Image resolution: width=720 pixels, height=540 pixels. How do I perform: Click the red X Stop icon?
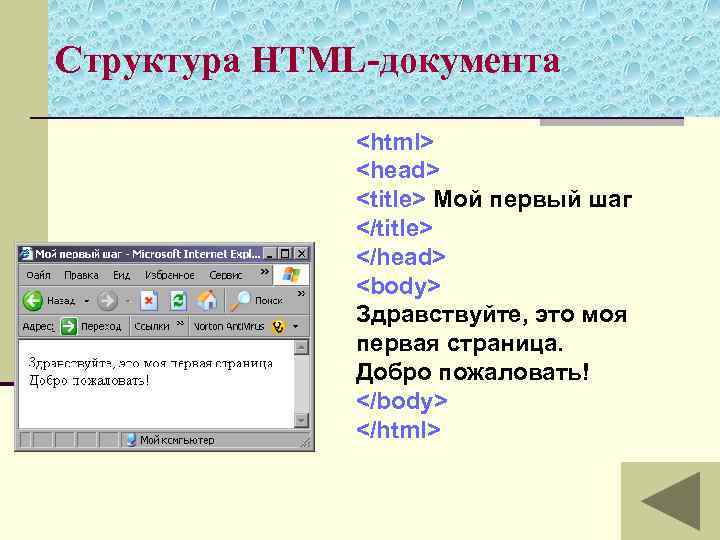click(149, 301)
